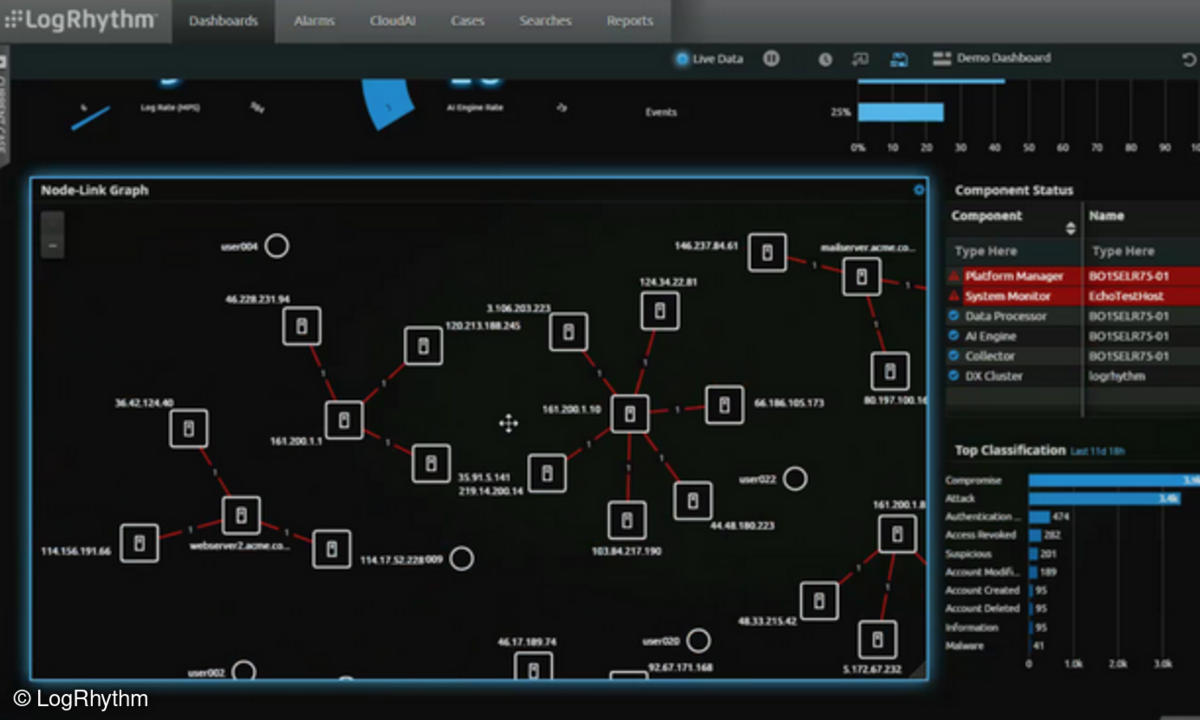
Task: Click the logrhythm name cell
Action: point(1115,376)
